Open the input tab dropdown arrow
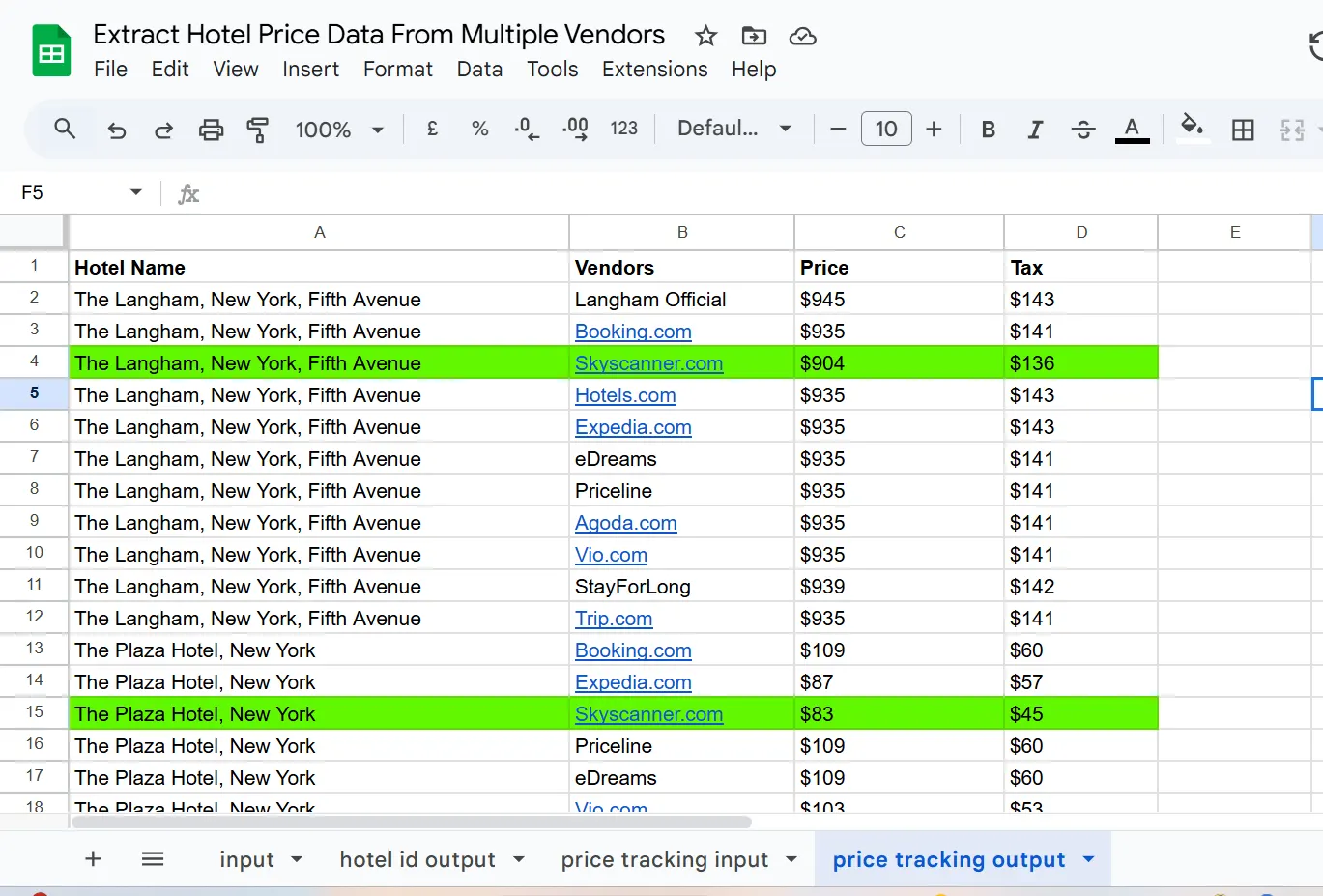This screenshot has height=896, width=1323. (x=297, y=859)
